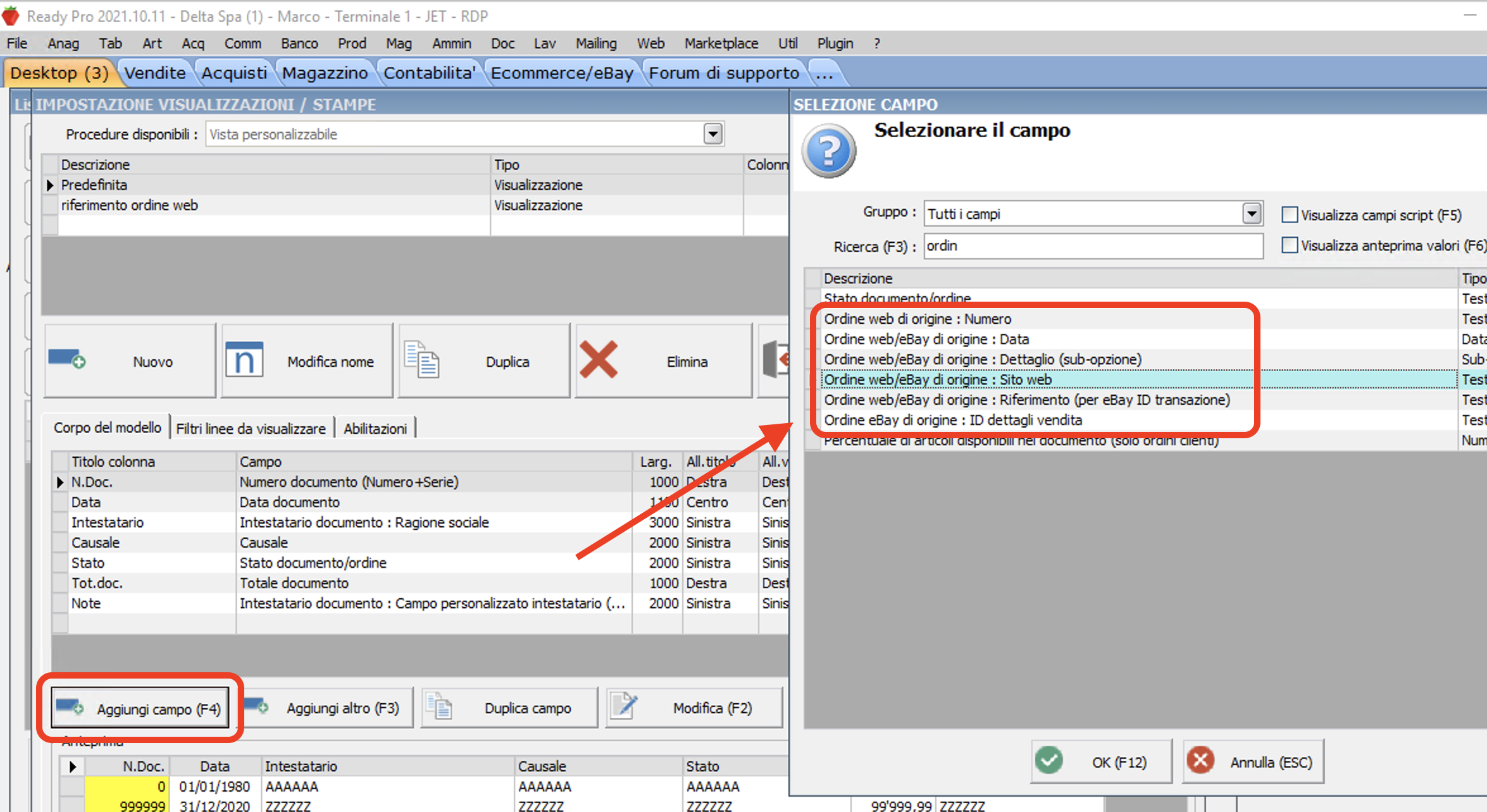Click the Duplica documents icon
Viewport: 1487px width, 812px height.
pos(421,359)
